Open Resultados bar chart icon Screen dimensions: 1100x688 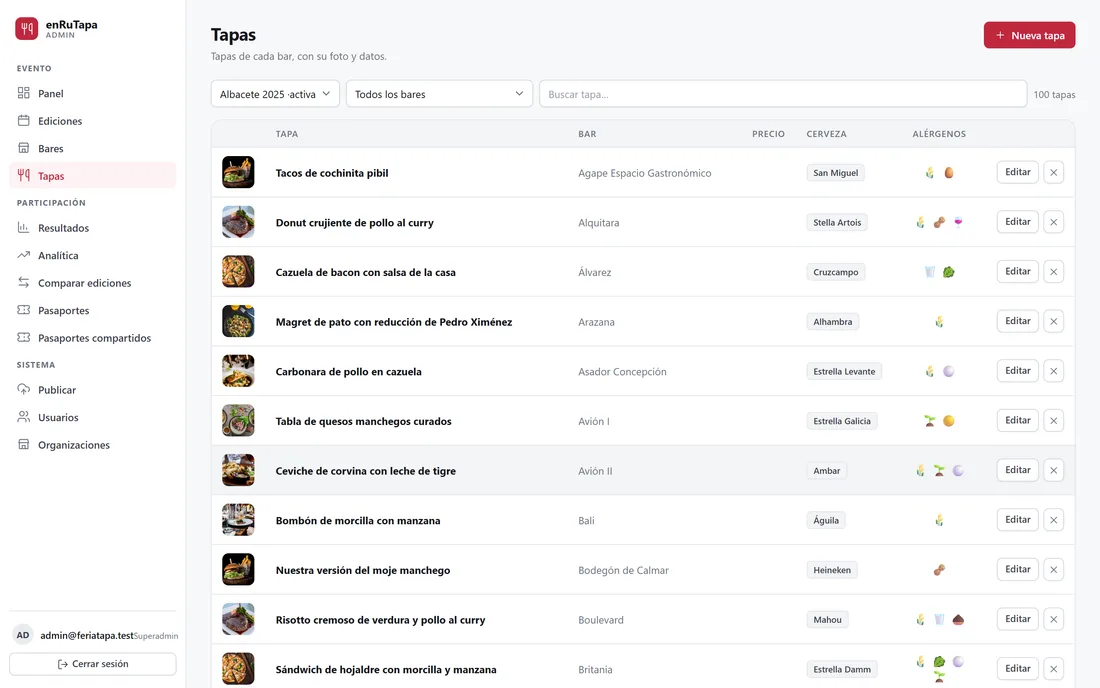(24, 228)
